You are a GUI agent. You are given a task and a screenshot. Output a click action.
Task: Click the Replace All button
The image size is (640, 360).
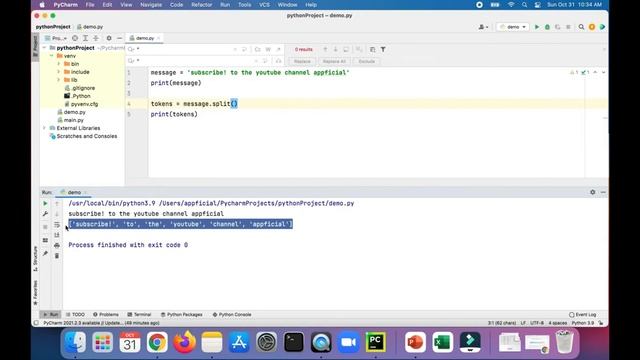[334, 61]
